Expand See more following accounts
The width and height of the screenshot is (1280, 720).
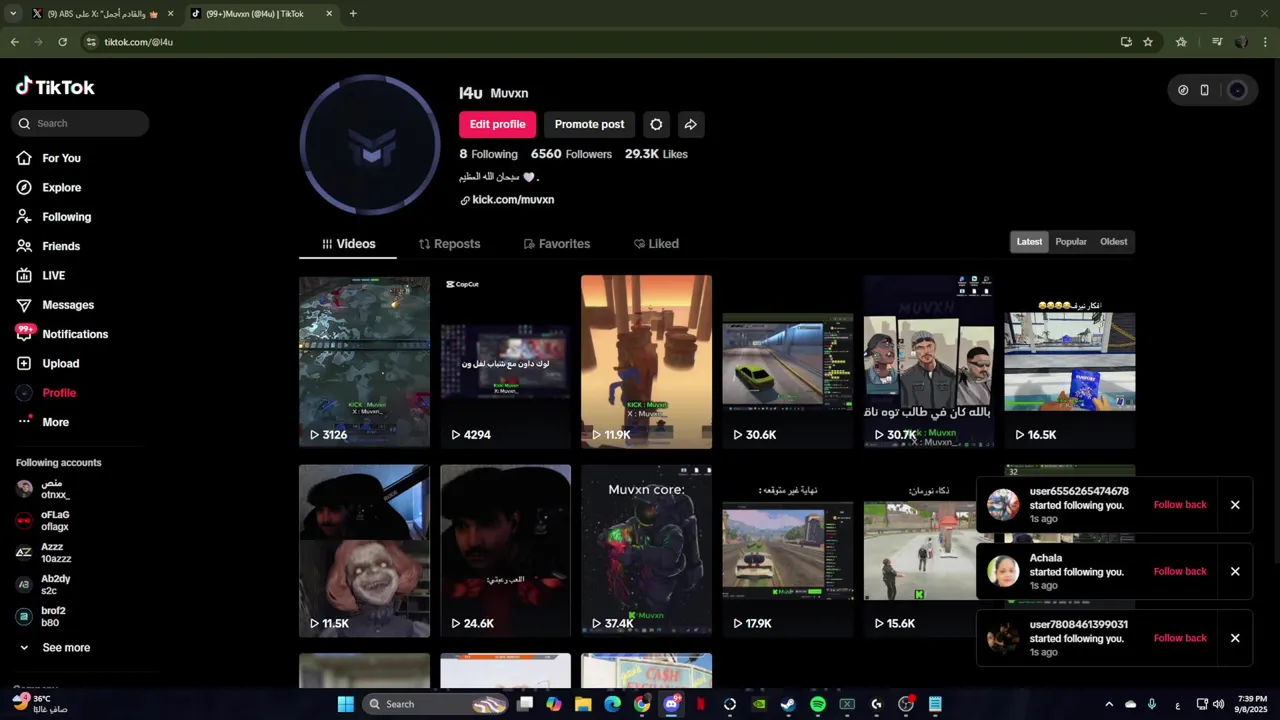pos(55,648)
